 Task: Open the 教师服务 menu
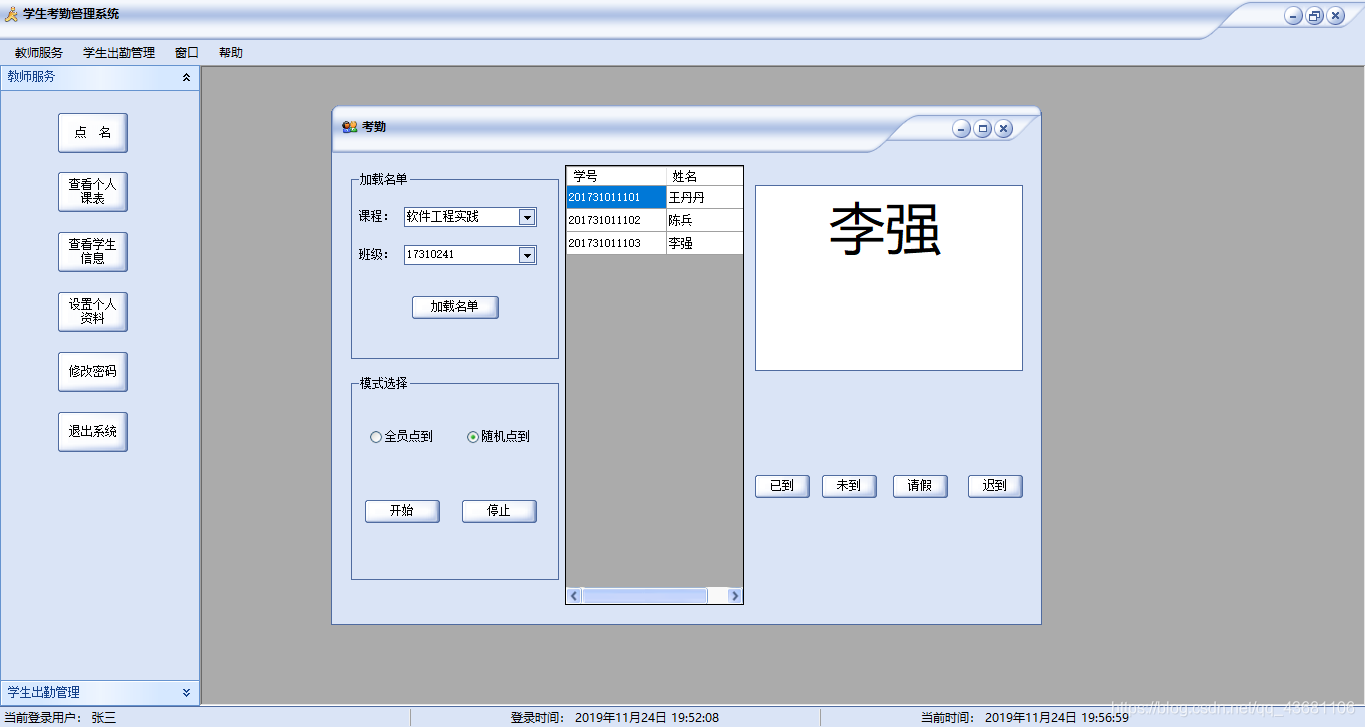tap(39, 53)
